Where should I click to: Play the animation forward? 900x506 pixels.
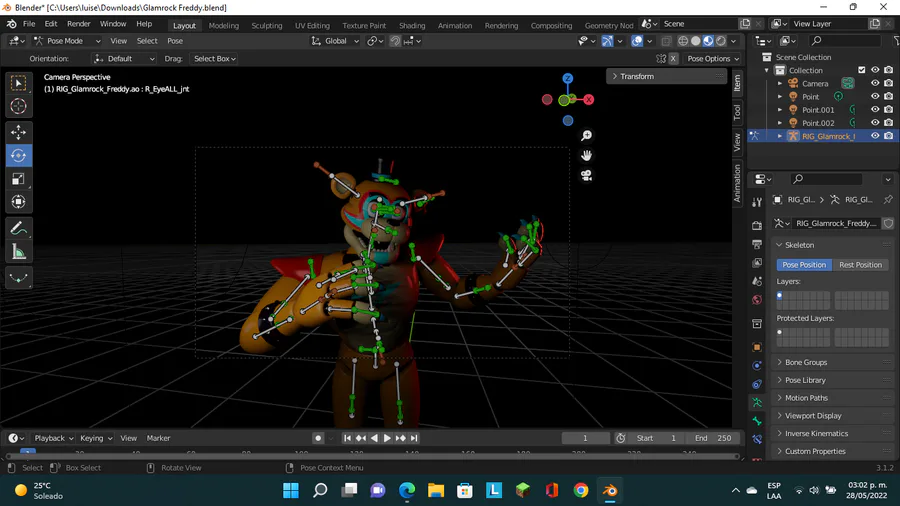click(x=387, y=438)
